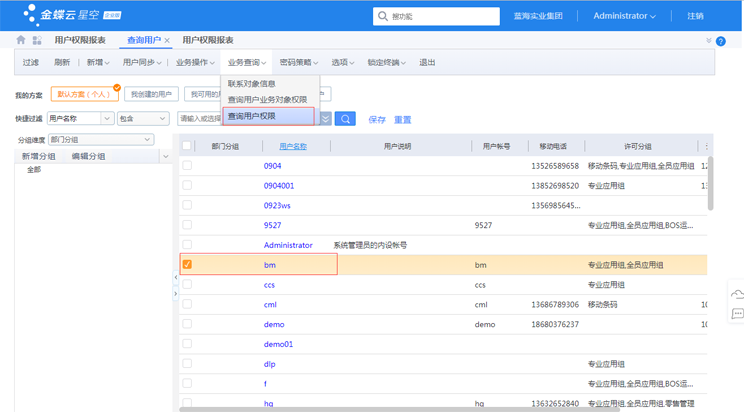The height and width of the screenshot is (412, 744).
Task: Check the row for user 0904
Action: pyautogui.click(x=187, y=165)
